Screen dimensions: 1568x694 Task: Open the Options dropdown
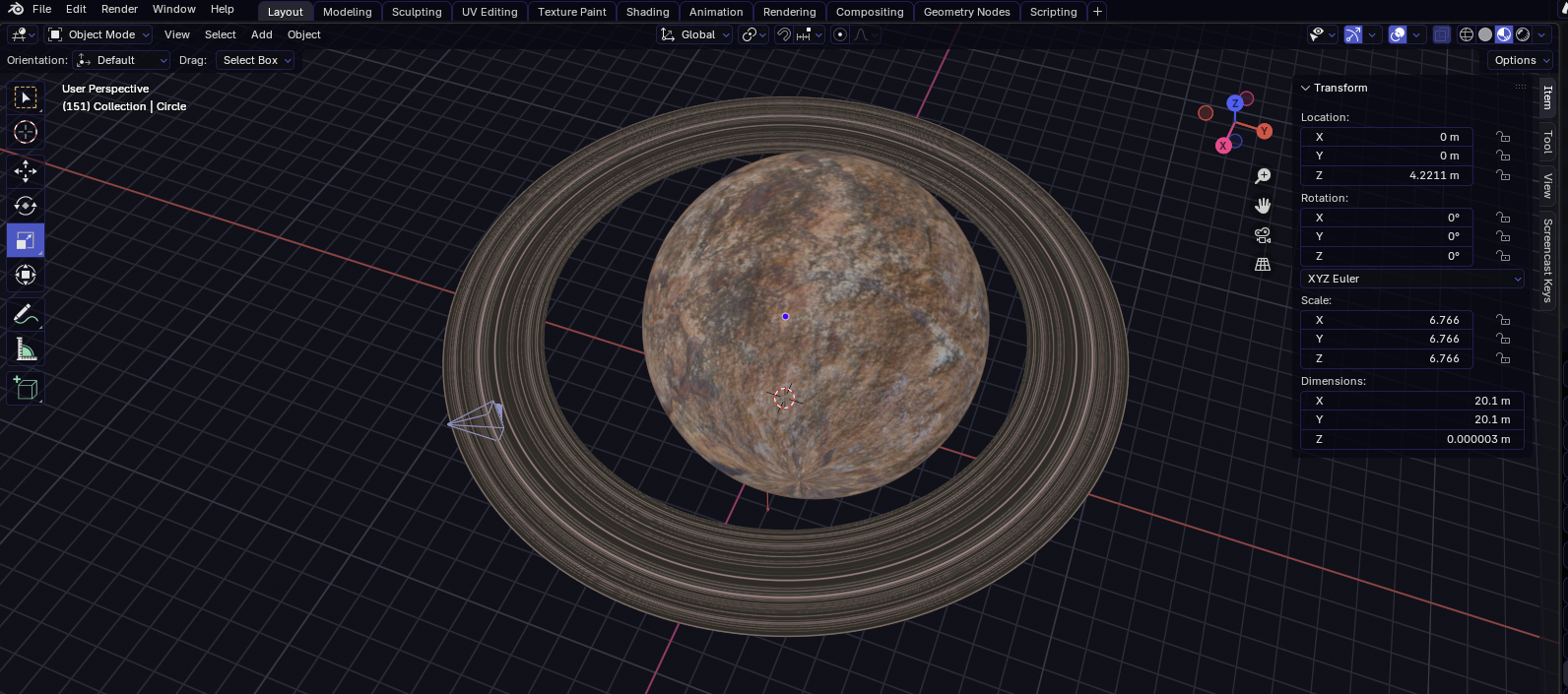click(1521, 60)
